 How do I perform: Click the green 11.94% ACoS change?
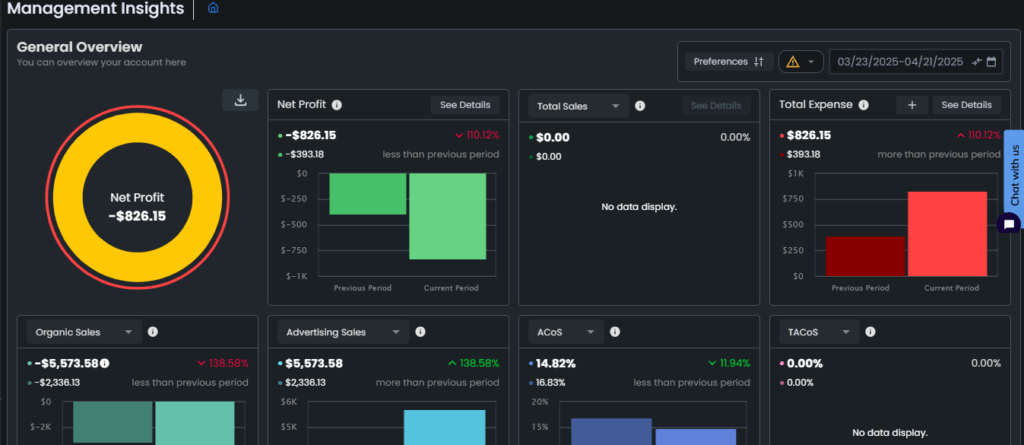[729, 363]
